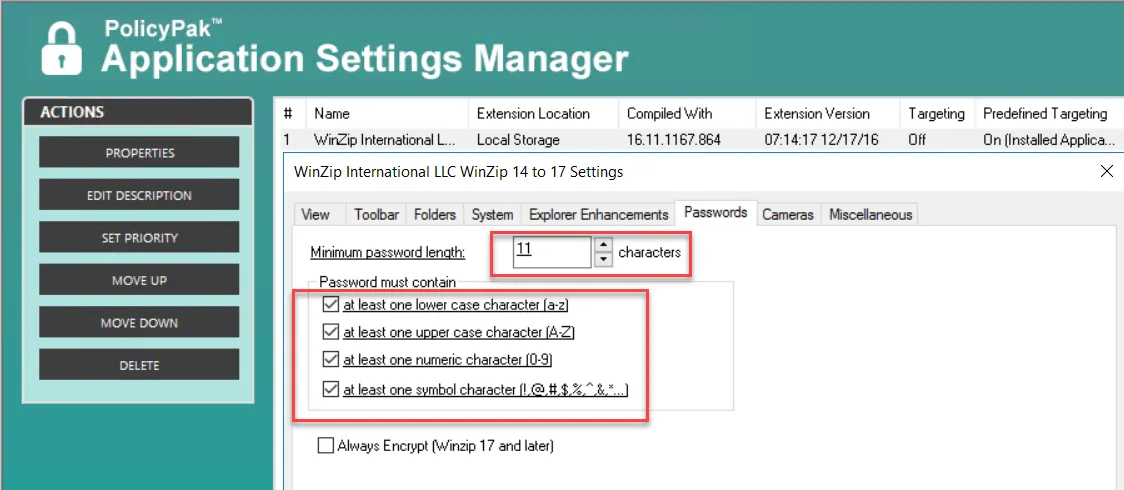Viewport: 1124px width, 490px height.
Task: Select the WinZip International L... row name
Action: (385, 140)
